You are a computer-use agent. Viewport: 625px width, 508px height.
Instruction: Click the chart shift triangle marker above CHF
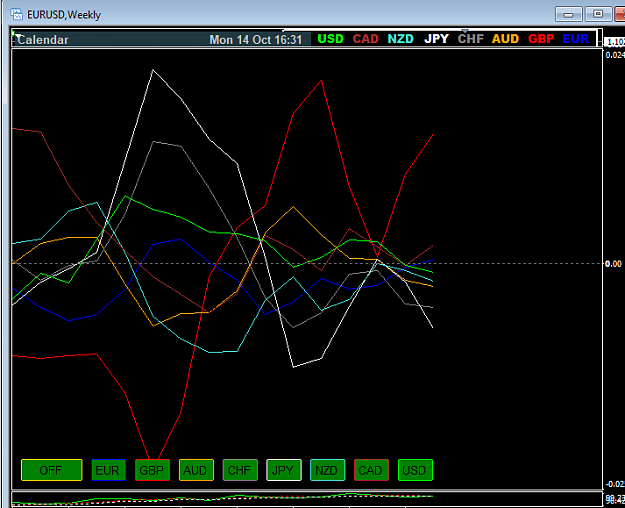pos(465,31)
